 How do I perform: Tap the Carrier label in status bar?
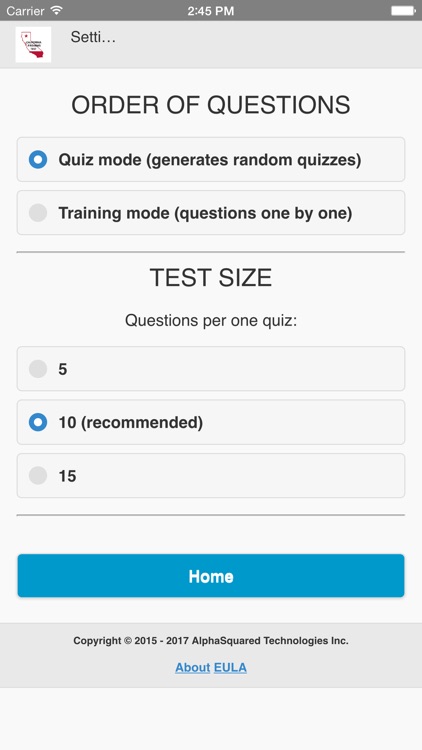25,11
